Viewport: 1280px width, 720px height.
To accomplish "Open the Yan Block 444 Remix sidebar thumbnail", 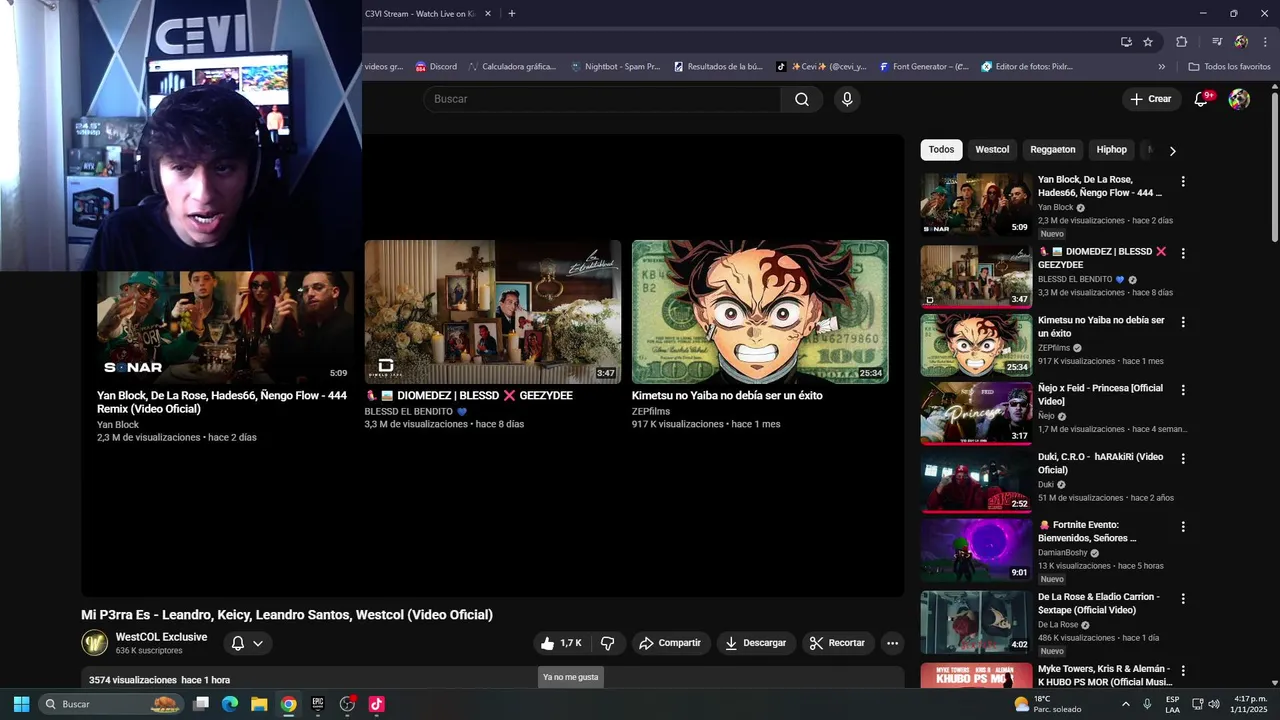I will pos(976,205).
